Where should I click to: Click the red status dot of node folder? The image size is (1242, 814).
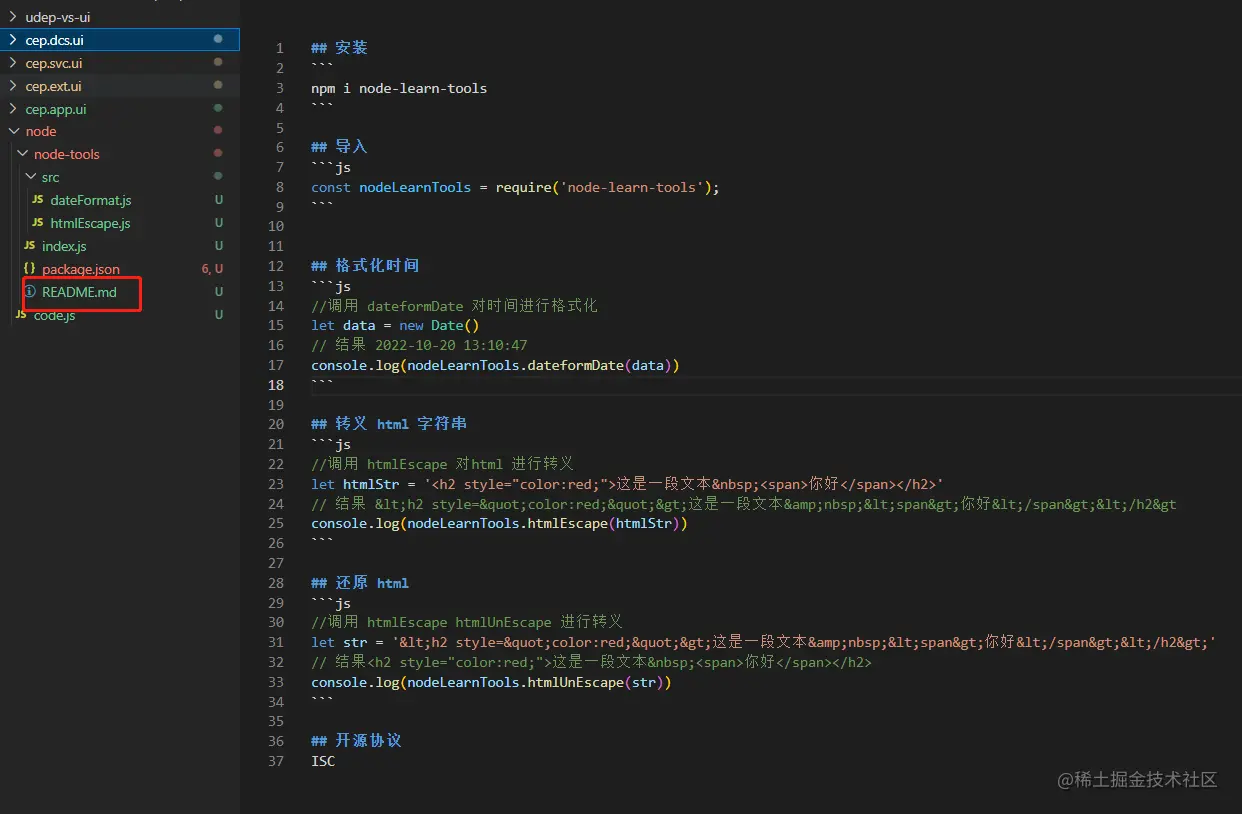coord(218,131)
